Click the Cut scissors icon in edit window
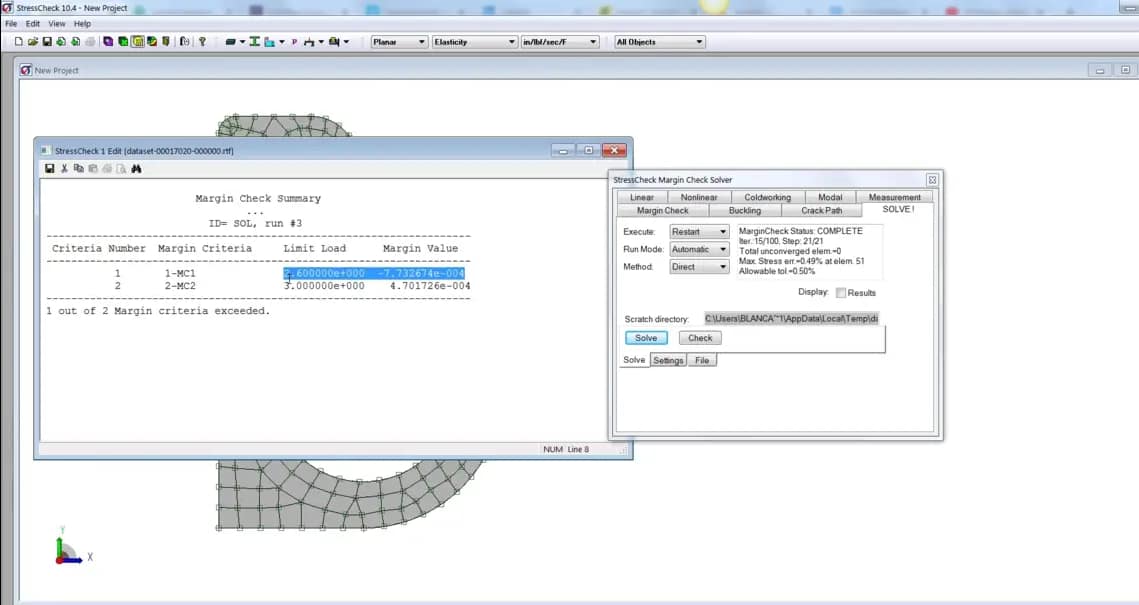Screen dimensions: 1139x605 (63, 168)
